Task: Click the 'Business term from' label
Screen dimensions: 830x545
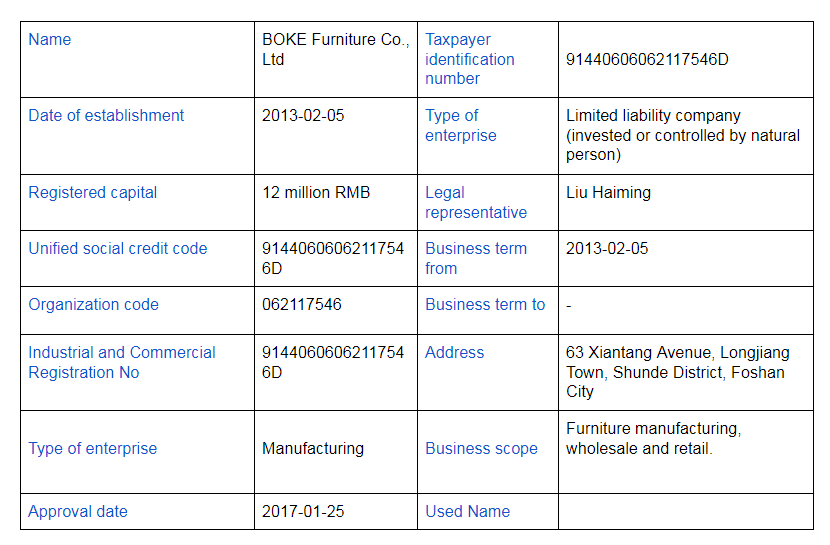Action: pyautogui.click(x=476, y=258)
